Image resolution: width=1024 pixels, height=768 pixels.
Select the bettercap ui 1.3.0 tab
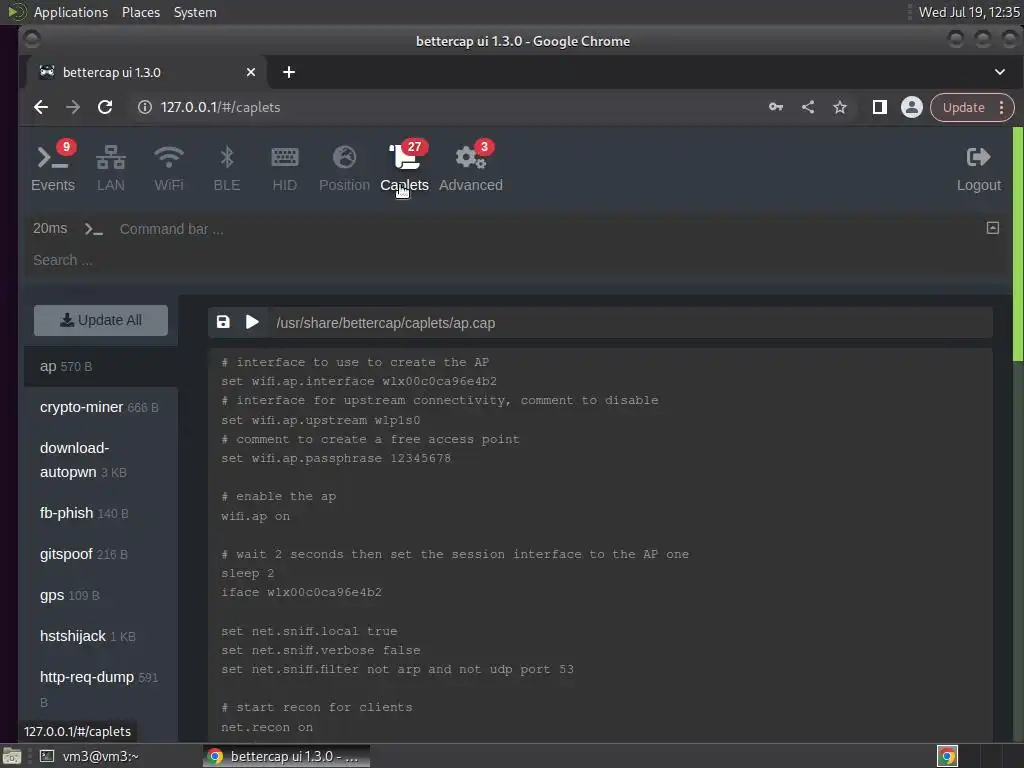[146, 72]
